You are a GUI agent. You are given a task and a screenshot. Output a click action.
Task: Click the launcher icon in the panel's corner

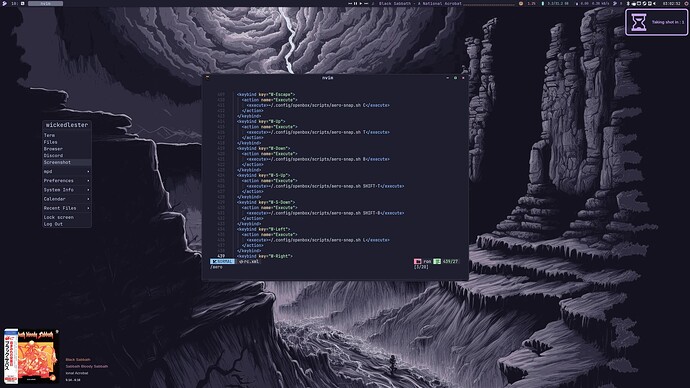click(5, 4)
